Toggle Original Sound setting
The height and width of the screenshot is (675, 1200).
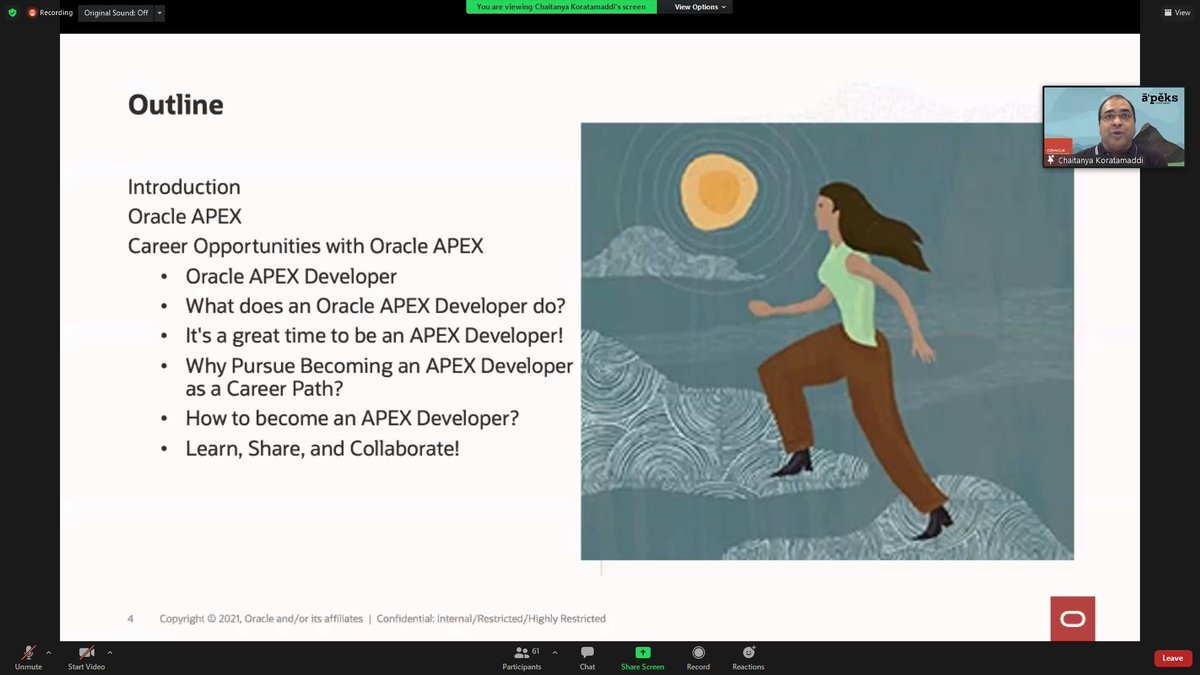(x=115, y=13)
